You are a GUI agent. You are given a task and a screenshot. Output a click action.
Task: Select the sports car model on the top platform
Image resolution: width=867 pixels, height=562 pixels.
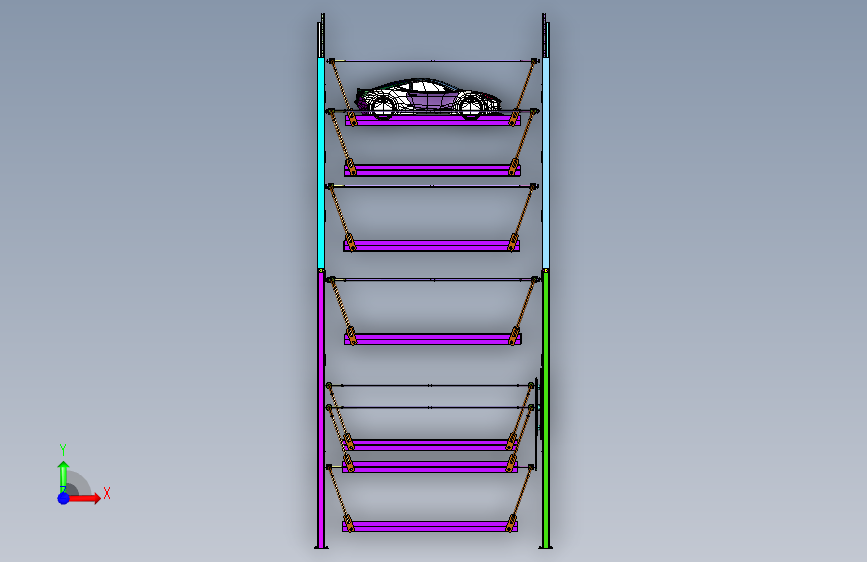428,98
